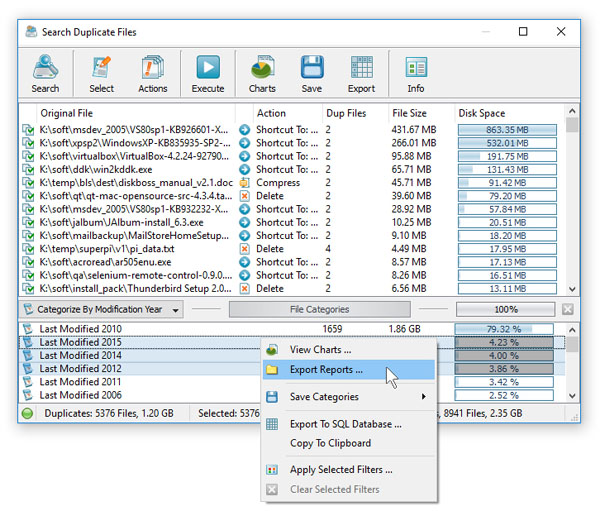
Task: Click category icon of Last Modified 2010
Action: point(28,329)
